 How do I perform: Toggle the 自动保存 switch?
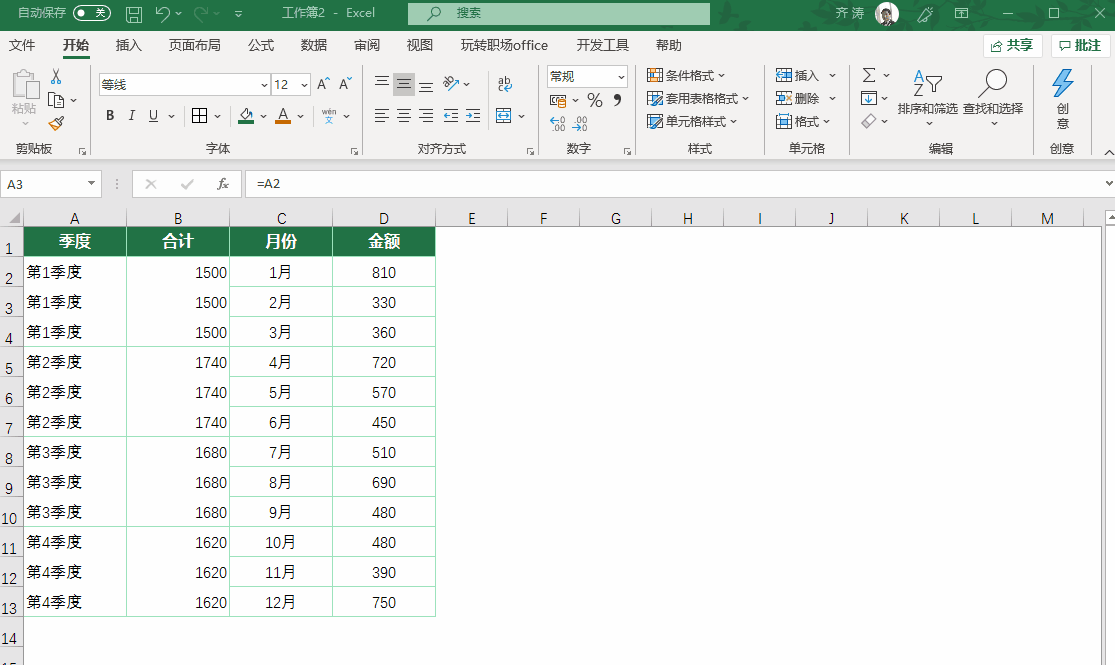pos(91,13)
